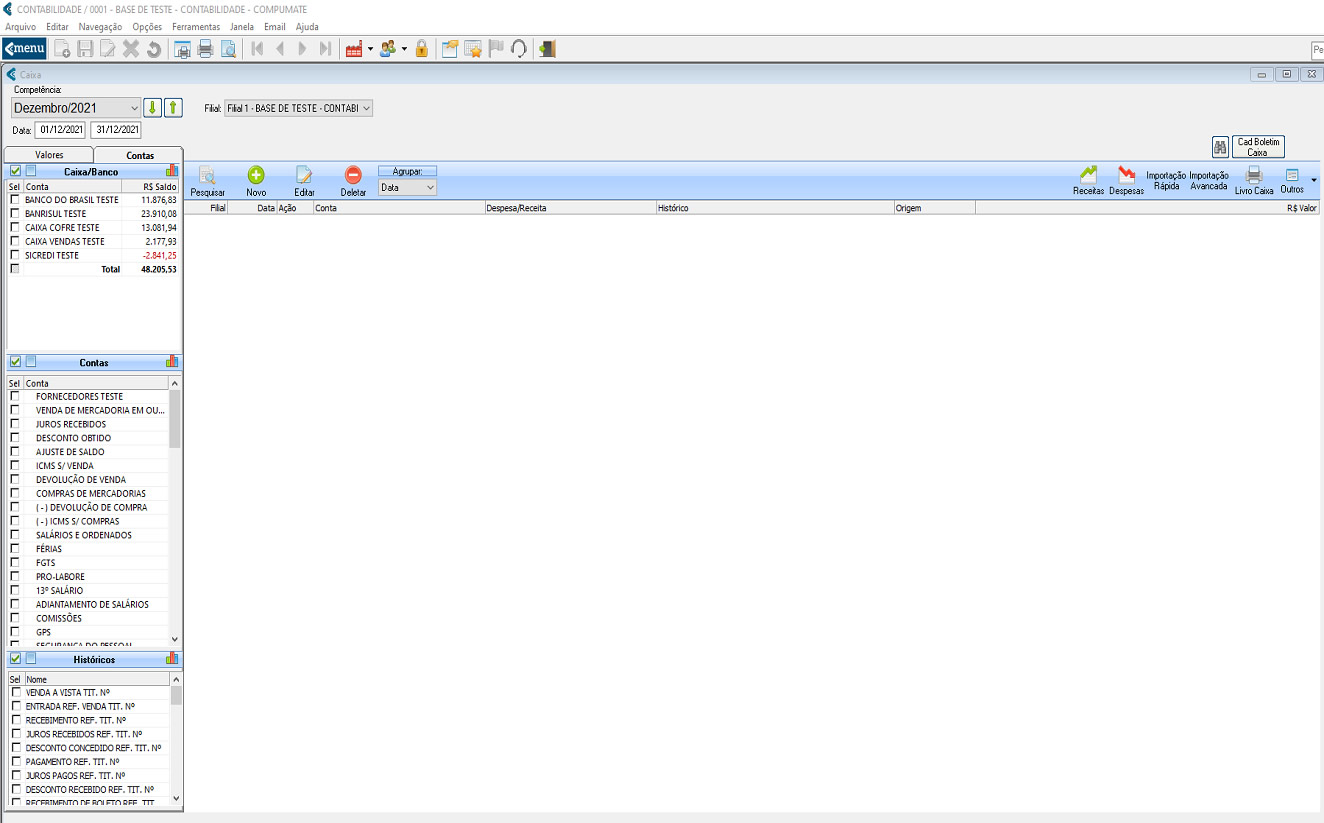Viewport: 1324px width, 823px height.
Task: Click the binoculars search icon
Action: [x=1220, y=147]
